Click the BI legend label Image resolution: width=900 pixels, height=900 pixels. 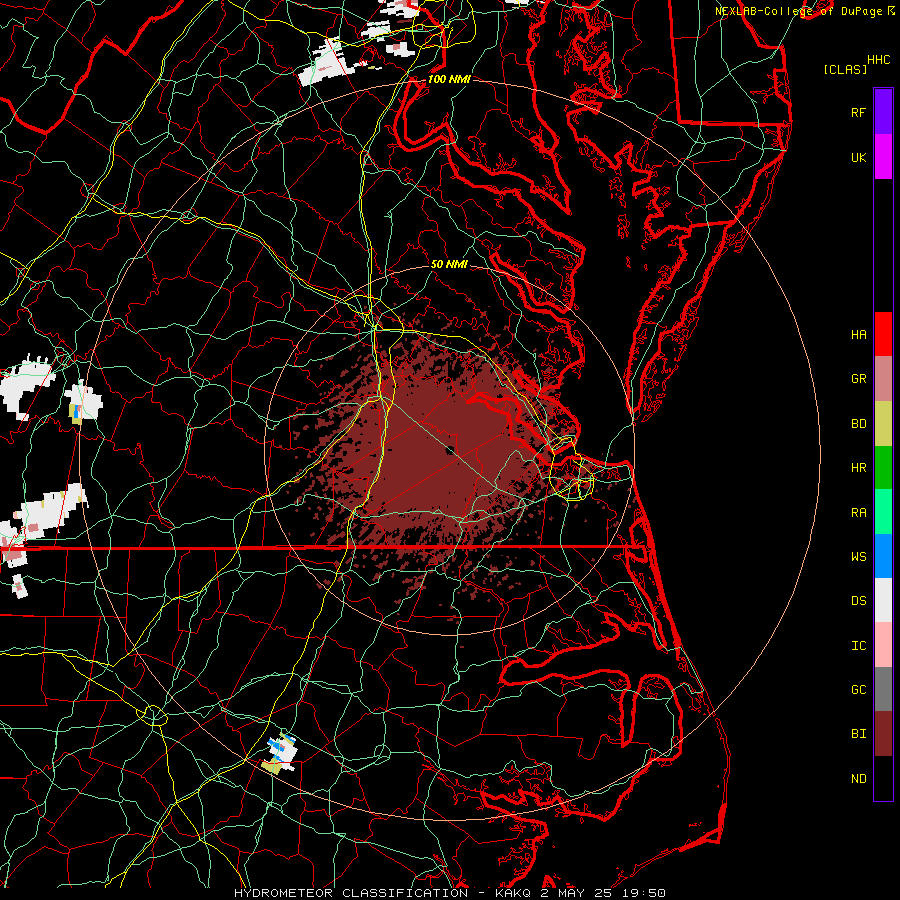coord(858,734)
